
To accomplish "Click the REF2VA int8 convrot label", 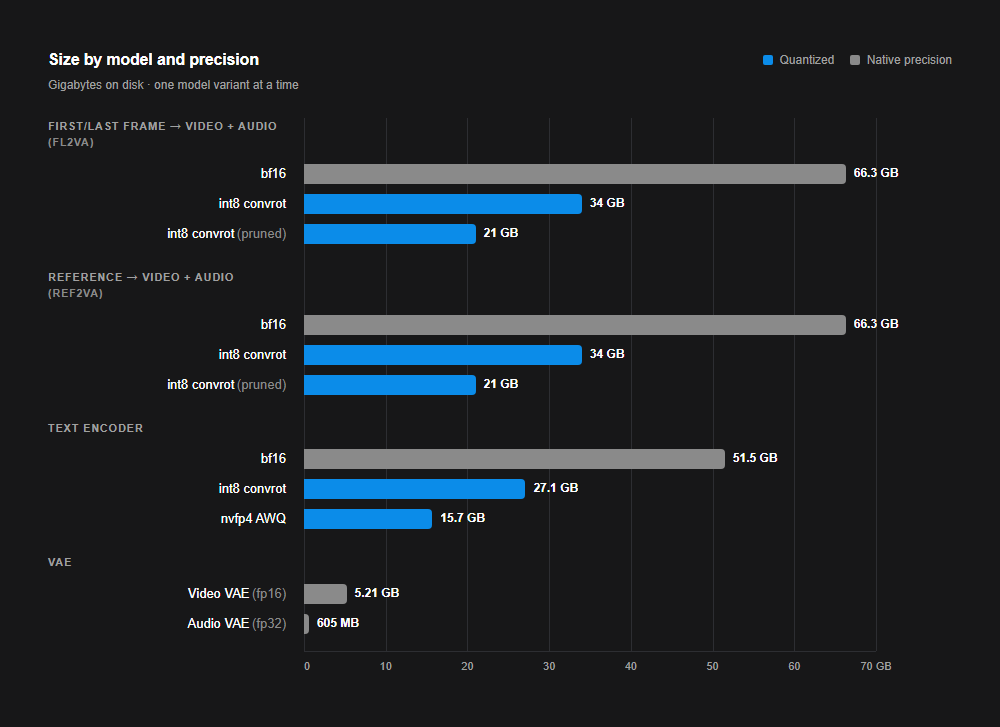I will (x=252, y=355).
